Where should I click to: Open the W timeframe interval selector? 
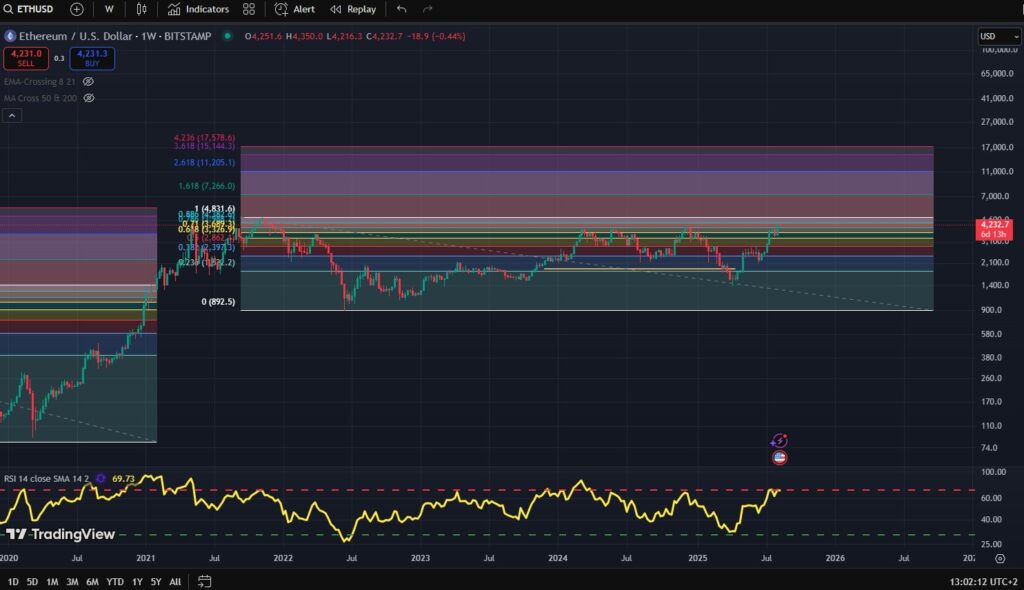coord(109,9)
